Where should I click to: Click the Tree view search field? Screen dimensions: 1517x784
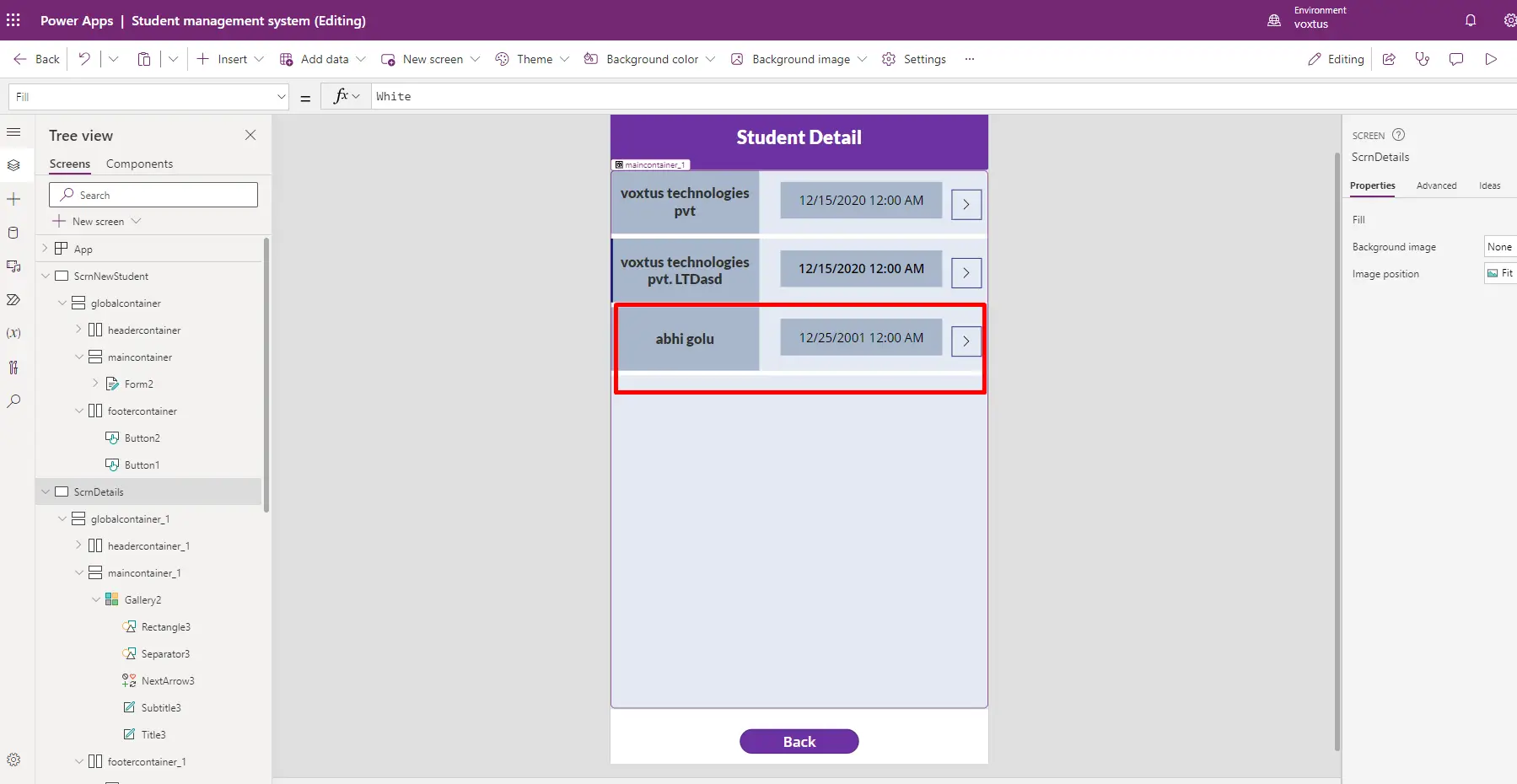[153, 195]
